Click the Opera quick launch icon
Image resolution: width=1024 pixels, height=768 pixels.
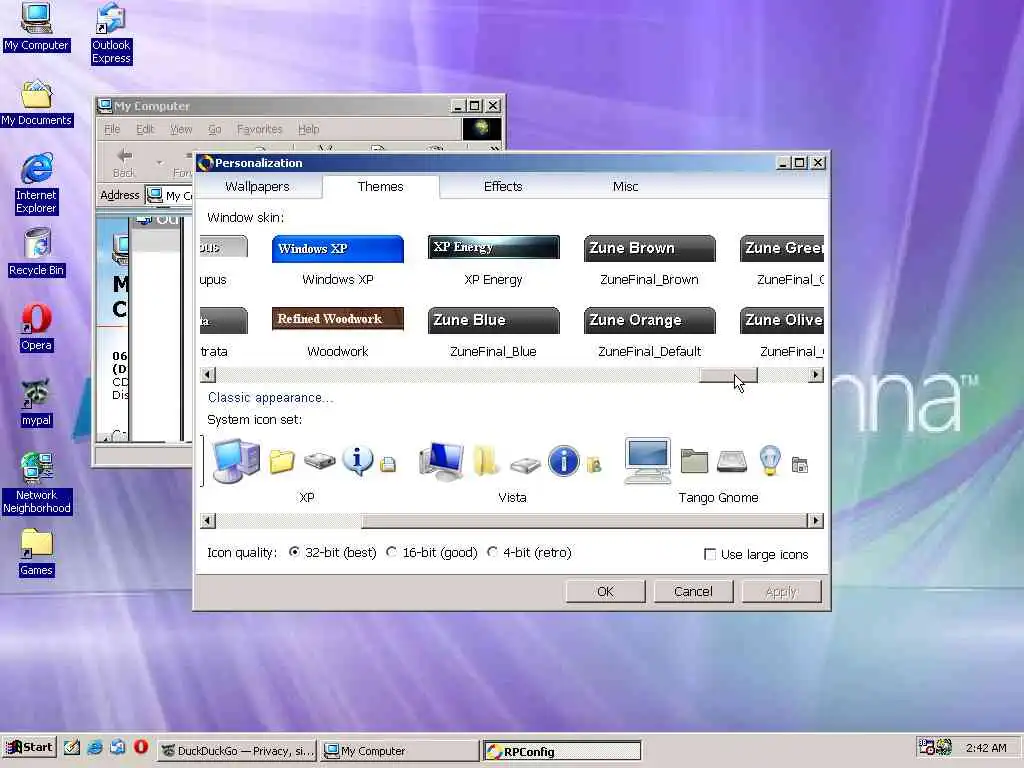click(x=141, y=747)
